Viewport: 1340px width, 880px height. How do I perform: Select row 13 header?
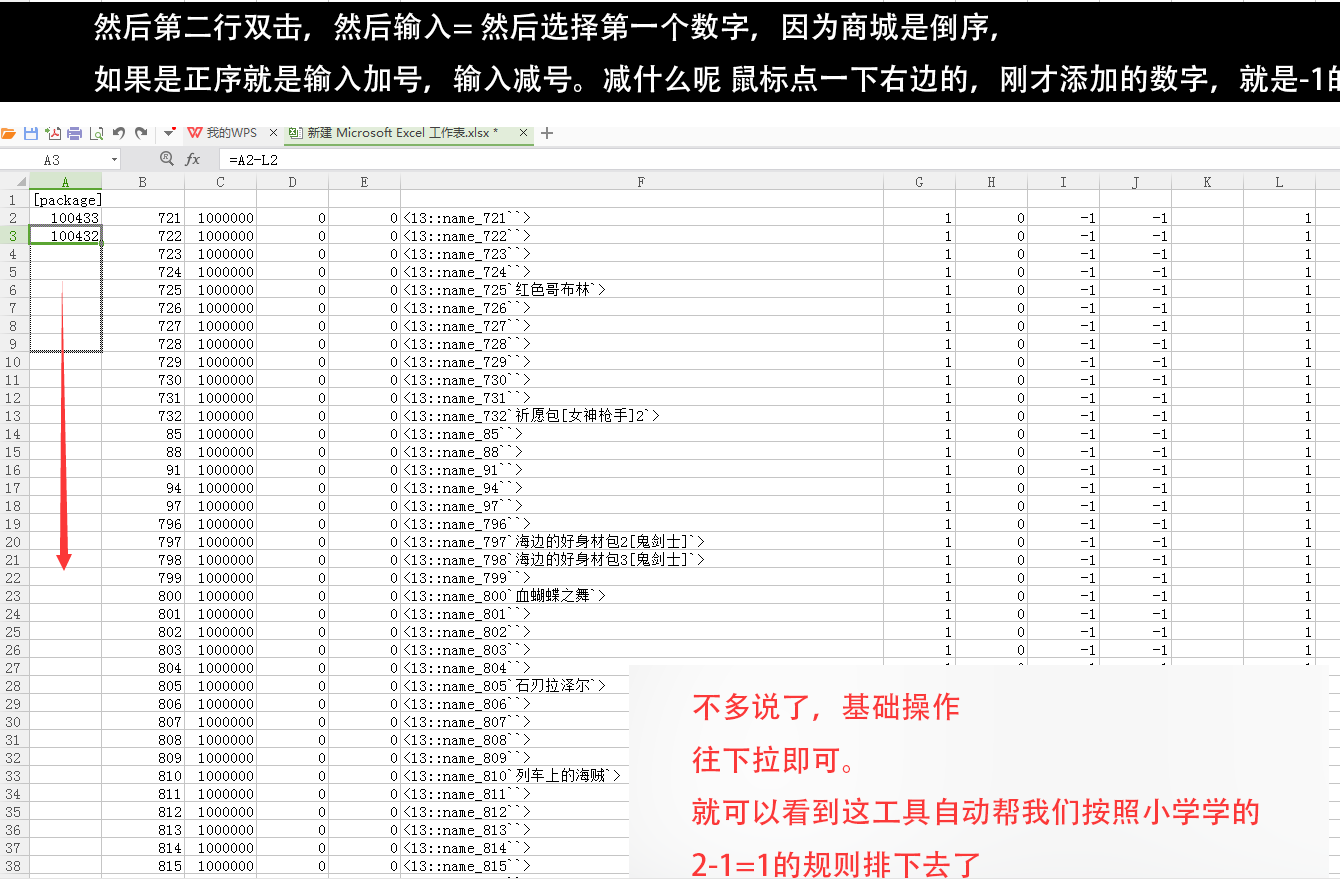pos(14,416)
